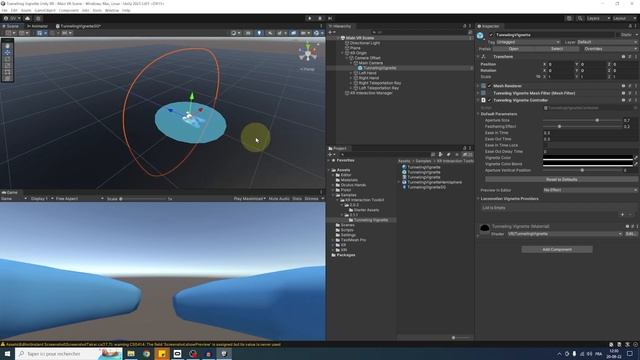Open the Window menu
This screenshot has height=360, width=640.
tap(112, 10)
